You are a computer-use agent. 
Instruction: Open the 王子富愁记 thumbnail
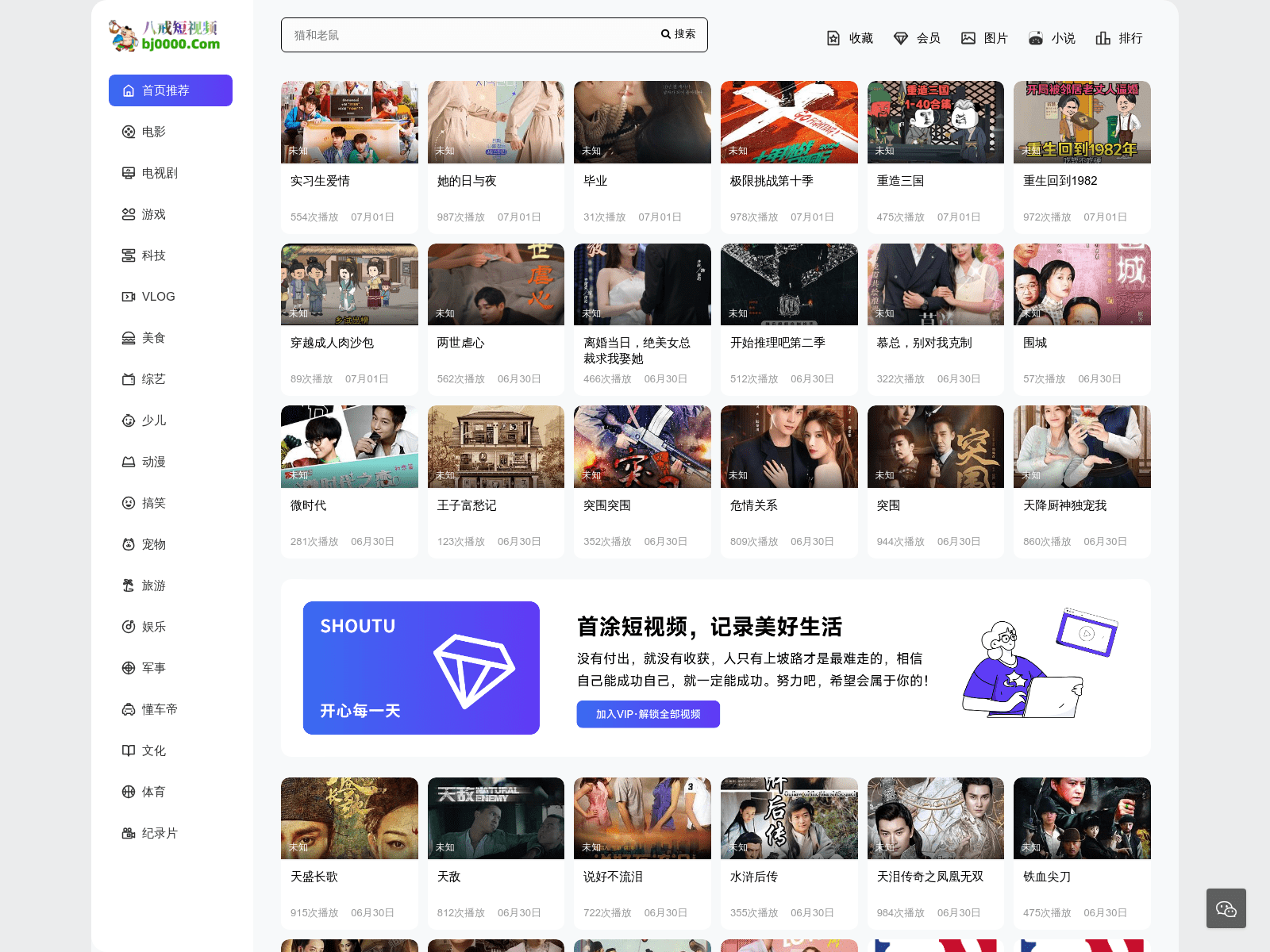(x=496, y=447)
